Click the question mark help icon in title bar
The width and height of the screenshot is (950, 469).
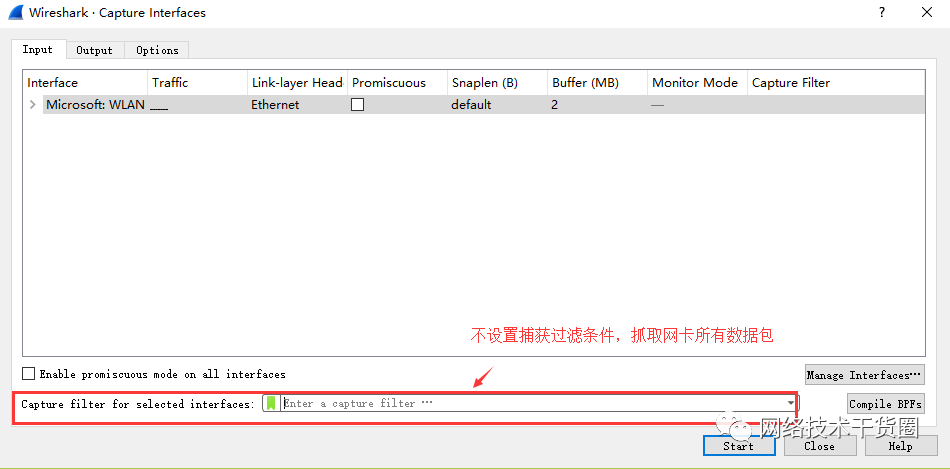coord(882,12)
